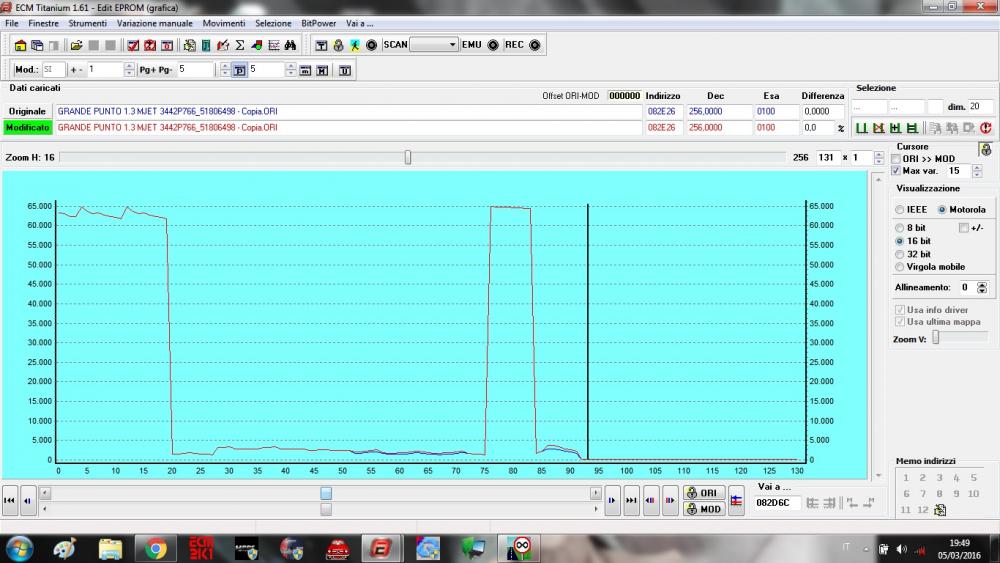Image resolution: width=1000 pixels, height=563 pixels.
Task: Click the stepper next to the 131 x 1 field
Action: pyautogui.click(x=879, y=157)
